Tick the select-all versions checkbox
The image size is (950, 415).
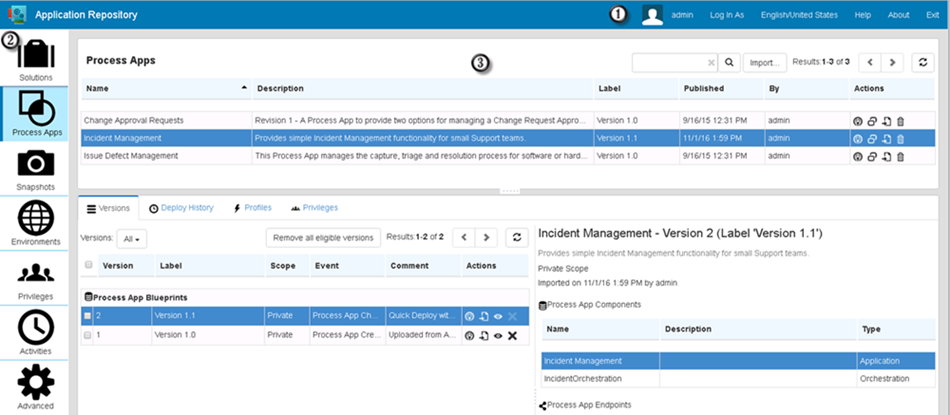coord(89,265)
